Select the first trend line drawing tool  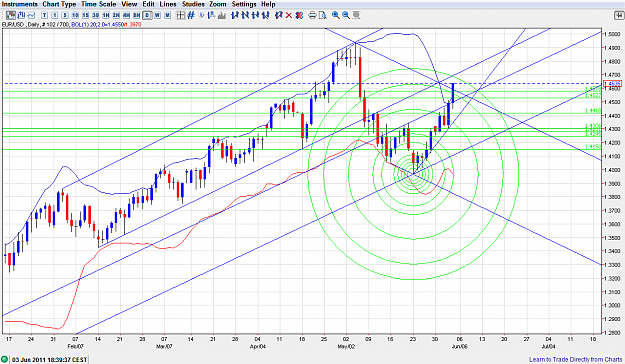point(235,15)
